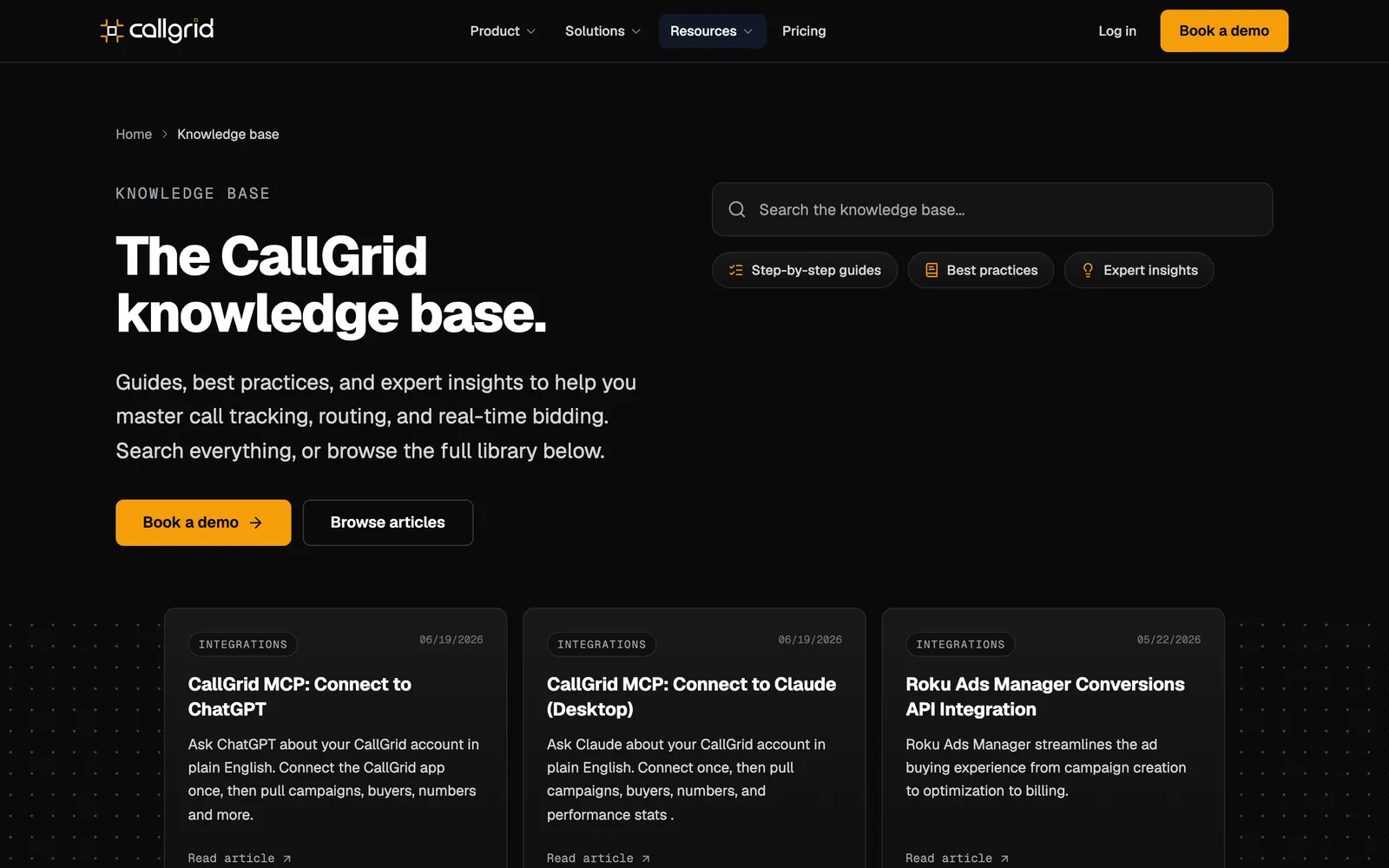This screenshot has height=868, width=1389.
Task: Click the callgrid wordmark text
Action: pos(171,30)
